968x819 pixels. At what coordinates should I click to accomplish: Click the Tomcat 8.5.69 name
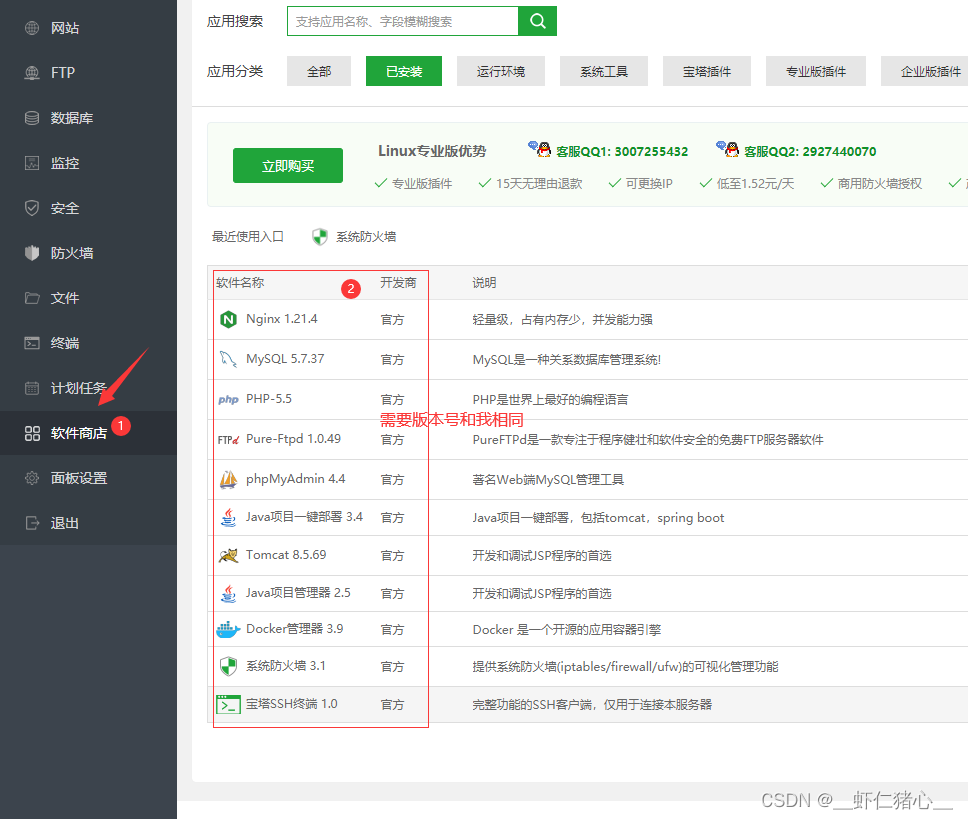pyautogui.click(x=286, y=555)
